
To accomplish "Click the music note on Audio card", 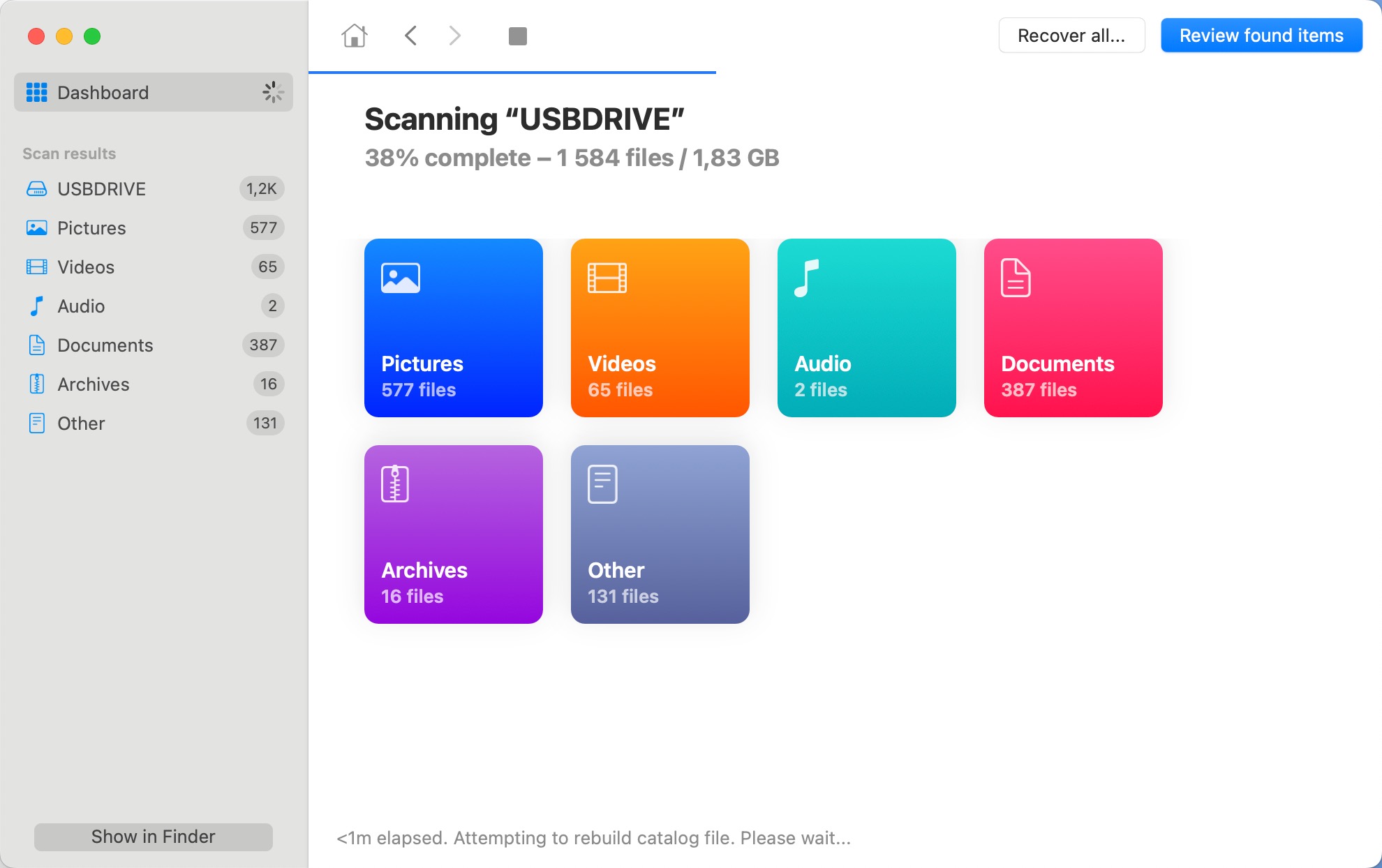I will point(806,278).
